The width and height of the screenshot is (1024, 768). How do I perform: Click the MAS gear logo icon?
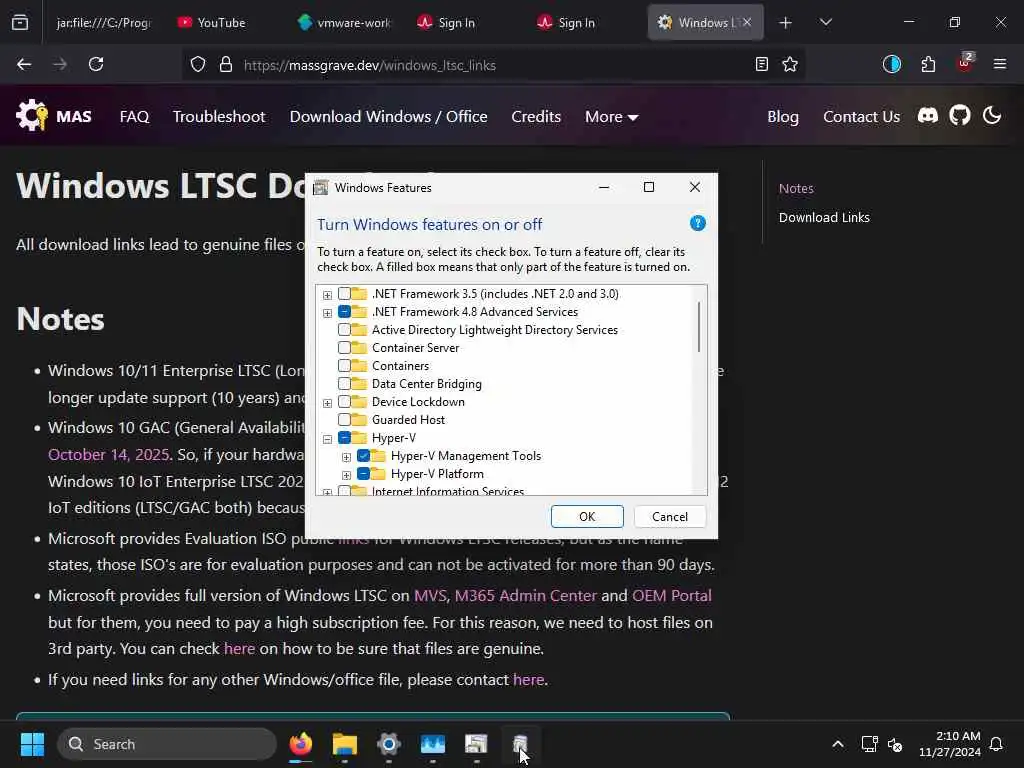32,116
